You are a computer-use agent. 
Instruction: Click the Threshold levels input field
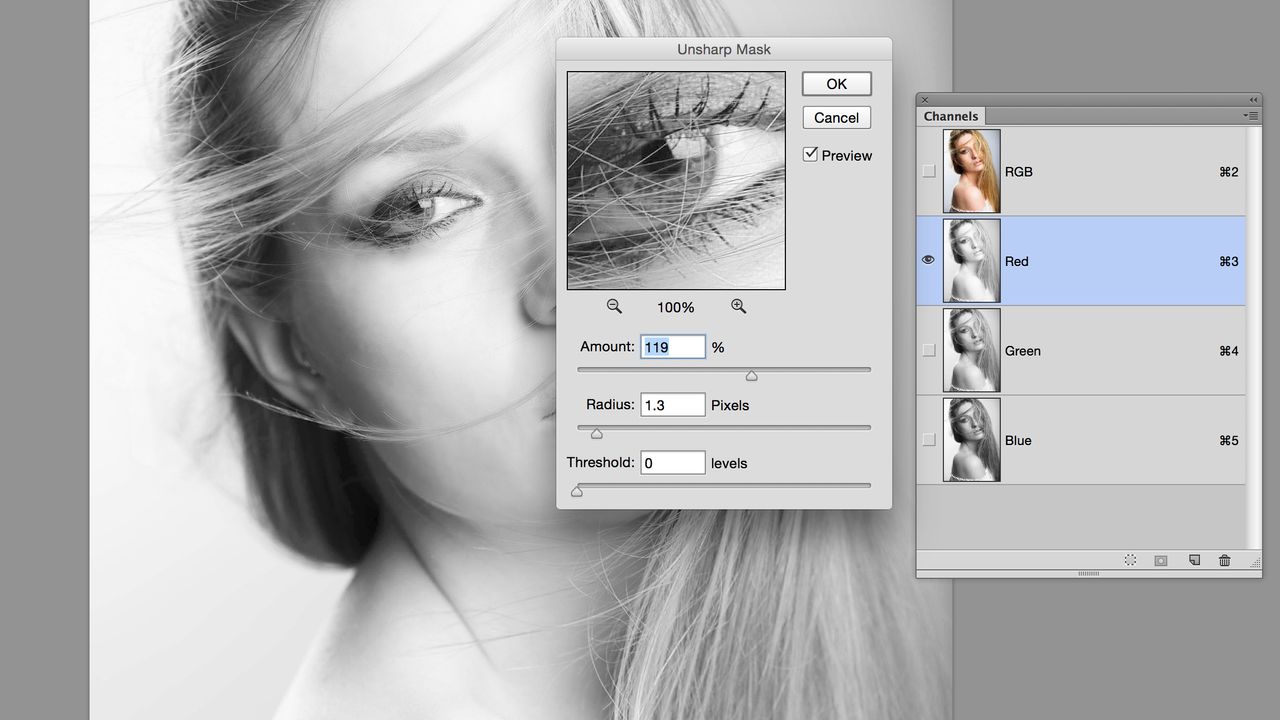tap(673, 463)
